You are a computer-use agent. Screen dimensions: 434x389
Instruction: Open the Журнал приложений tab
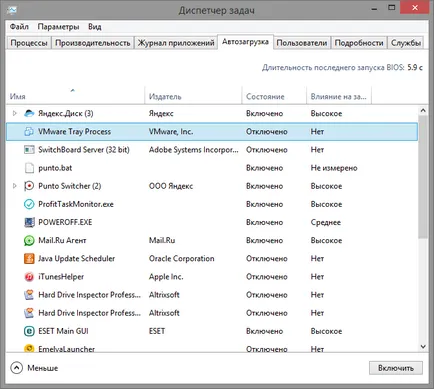[176, 43]
